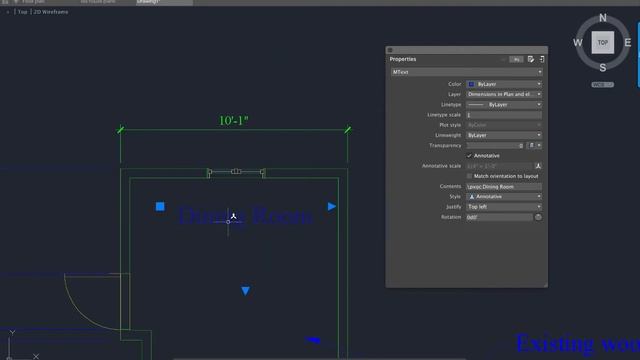Switch to the active drawing tab

[x=164, y=2]
